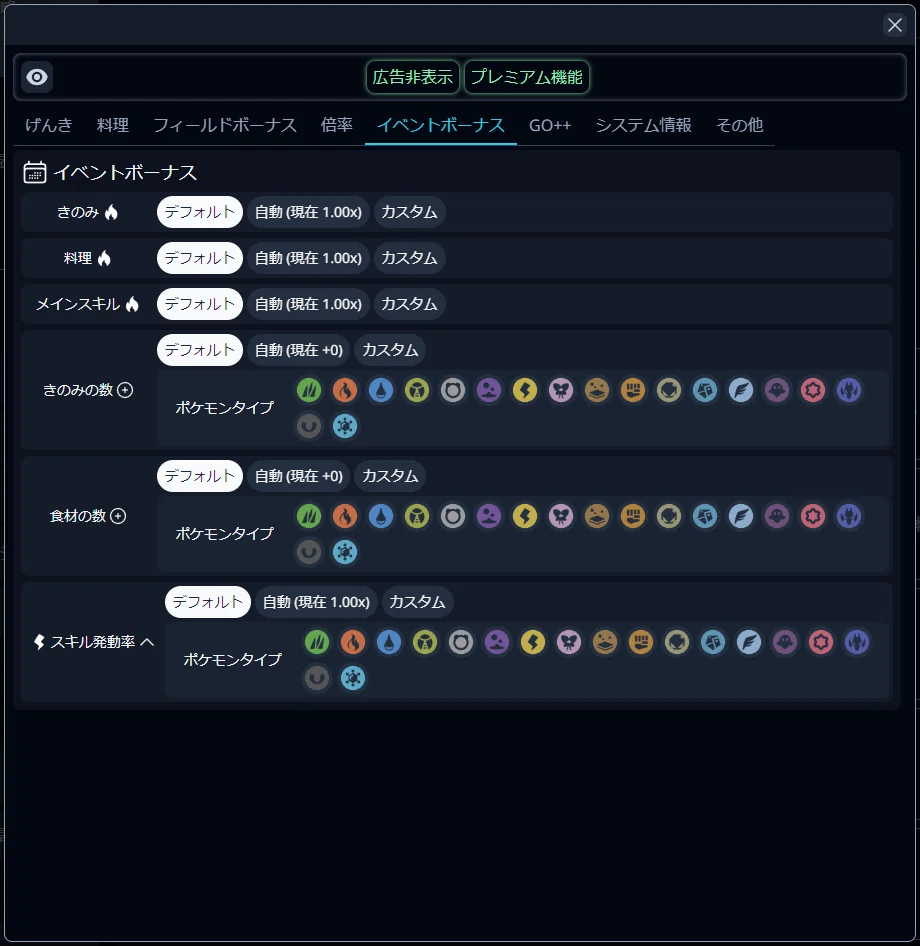Choose デフォルト for メインスキル bonus
The height and width of the screenshot is (946, 920).
200,304
